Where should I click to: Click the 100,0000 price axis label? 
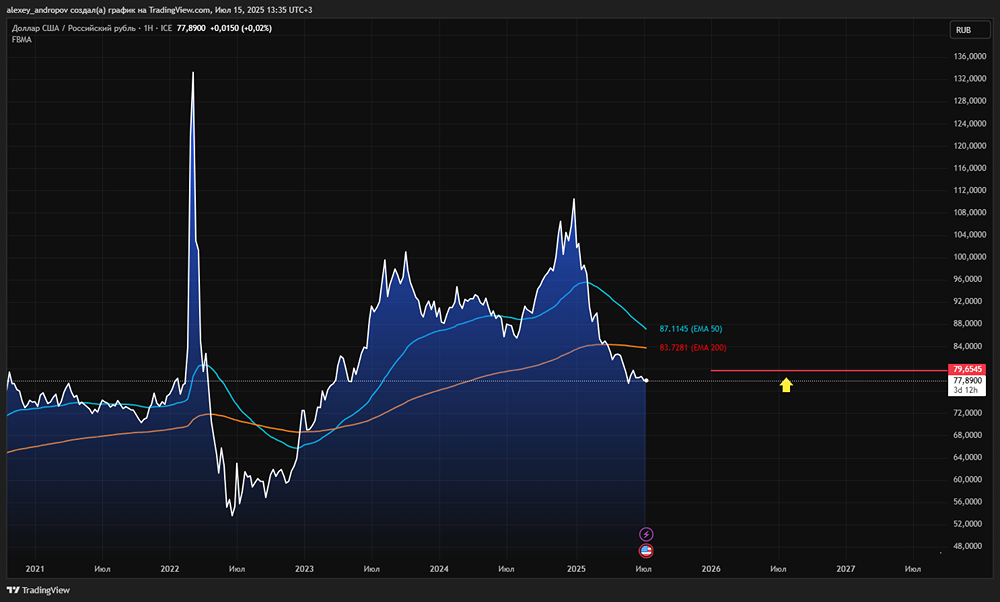coord(969,257)
